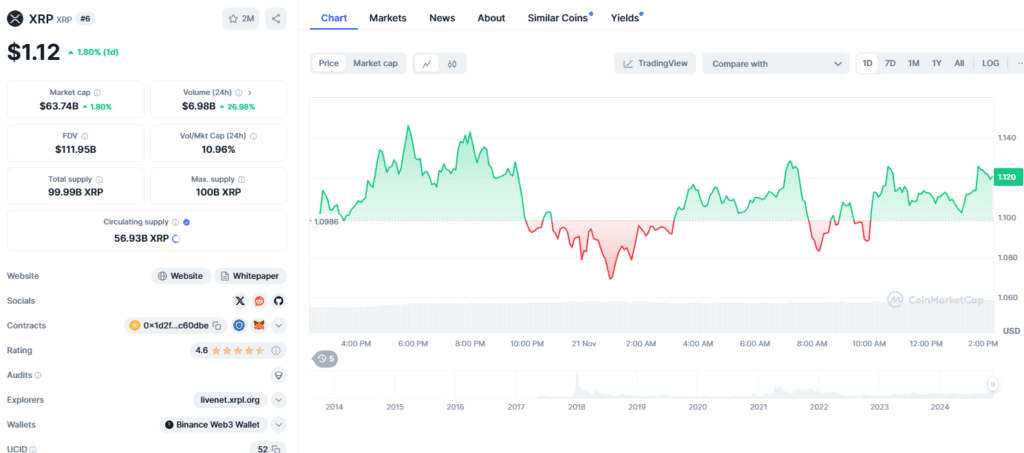Toggle LOG scale on chart
The height and width of the screenshot is (453, 1024).
(991, 63)
